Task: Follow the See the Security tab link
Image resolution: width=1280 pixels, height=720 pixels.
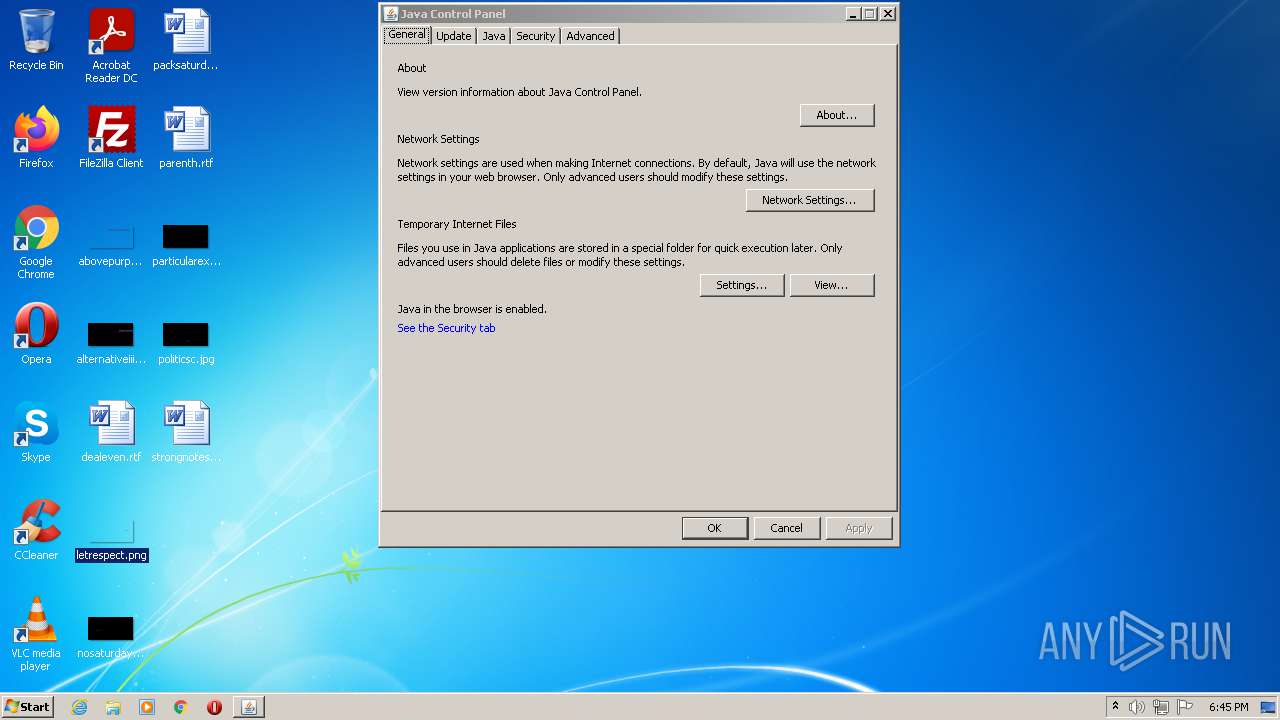Action: point(446,328)
